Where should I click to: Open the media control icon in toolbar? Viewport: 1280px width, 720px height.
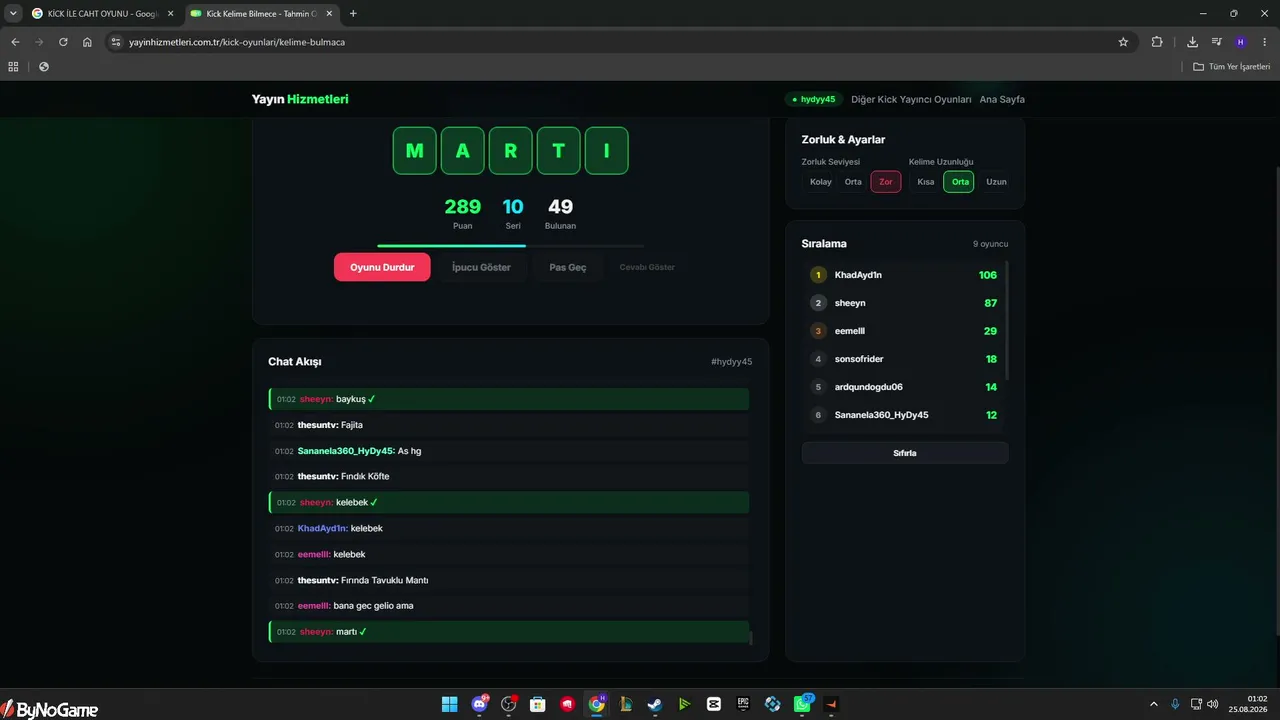1216,42
